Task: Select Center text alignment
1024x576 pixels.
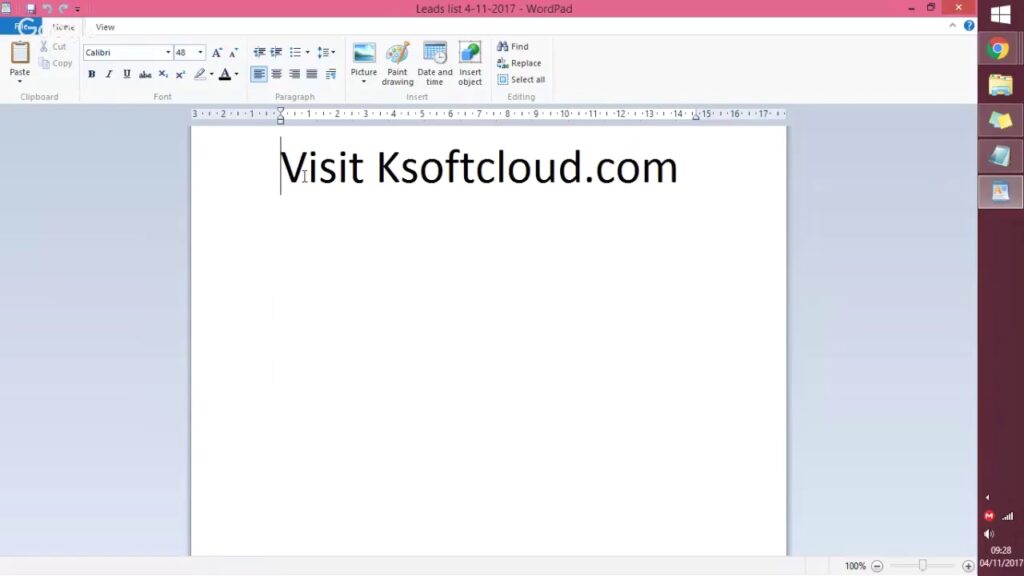Action: point(277,74)
